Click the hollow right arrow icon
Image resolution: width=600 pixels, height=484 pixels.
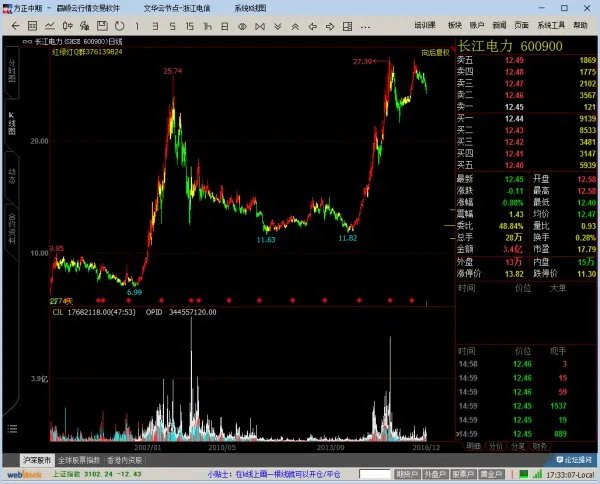330,26
